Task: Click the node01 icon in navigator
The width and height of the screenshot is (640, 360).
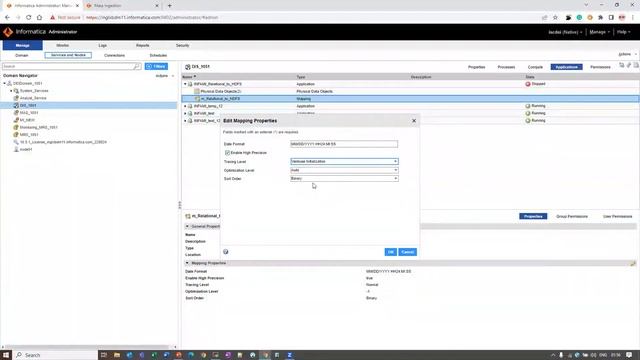Action: point(16,149)
